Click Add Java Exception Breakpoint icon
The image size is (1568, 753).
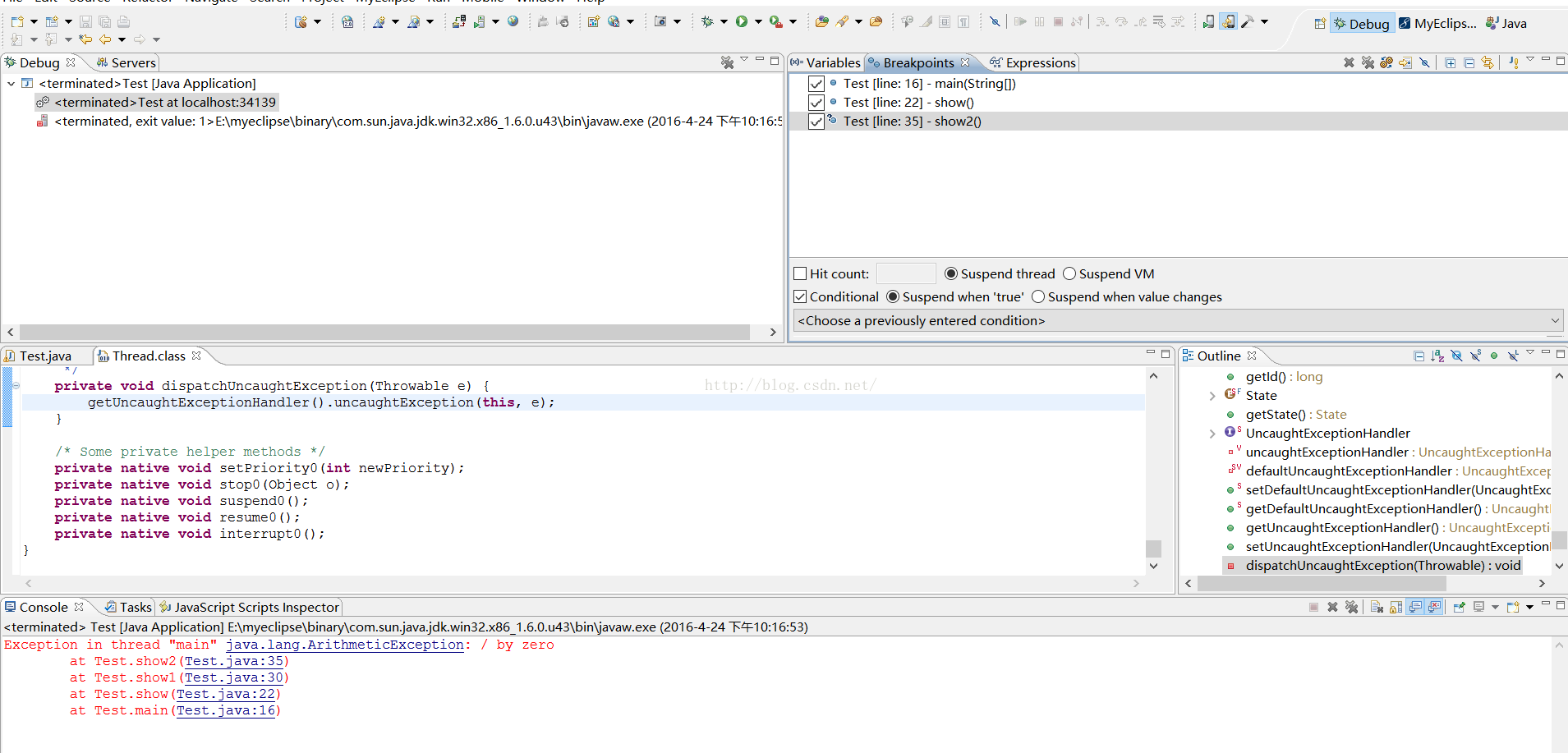pyautogui.click(x=1513, y=62)
